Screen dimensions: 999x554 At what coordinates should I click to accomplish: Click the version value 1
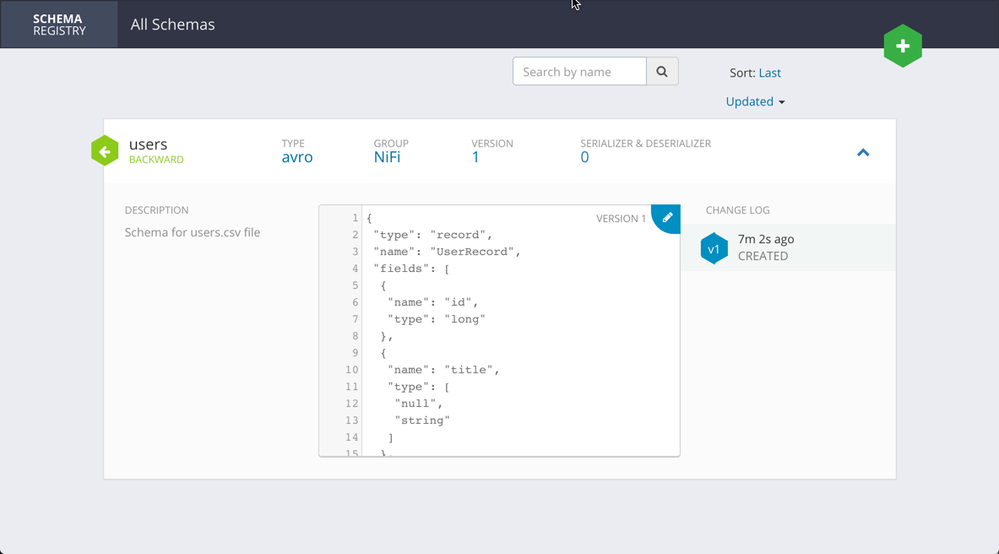475,157
